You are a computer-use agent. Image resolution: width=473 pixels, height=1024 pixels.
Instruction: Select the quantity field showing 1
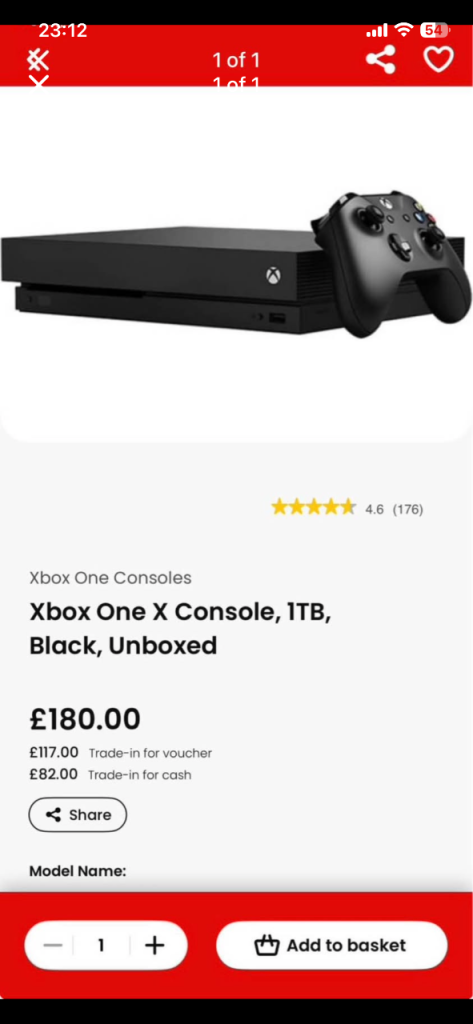101,945
